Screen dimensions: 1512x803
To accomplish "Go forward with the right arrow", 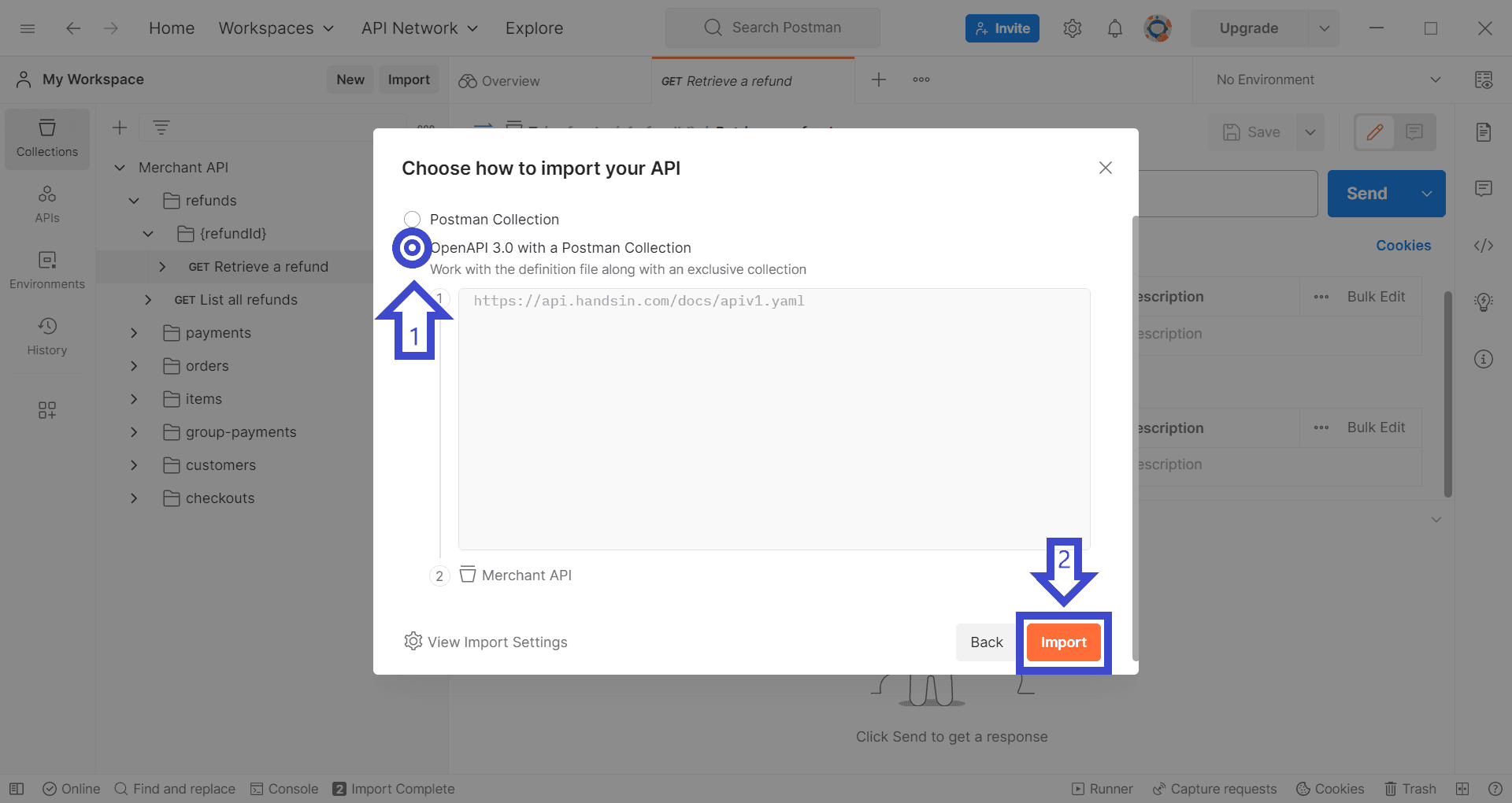I will pos(111,28).
